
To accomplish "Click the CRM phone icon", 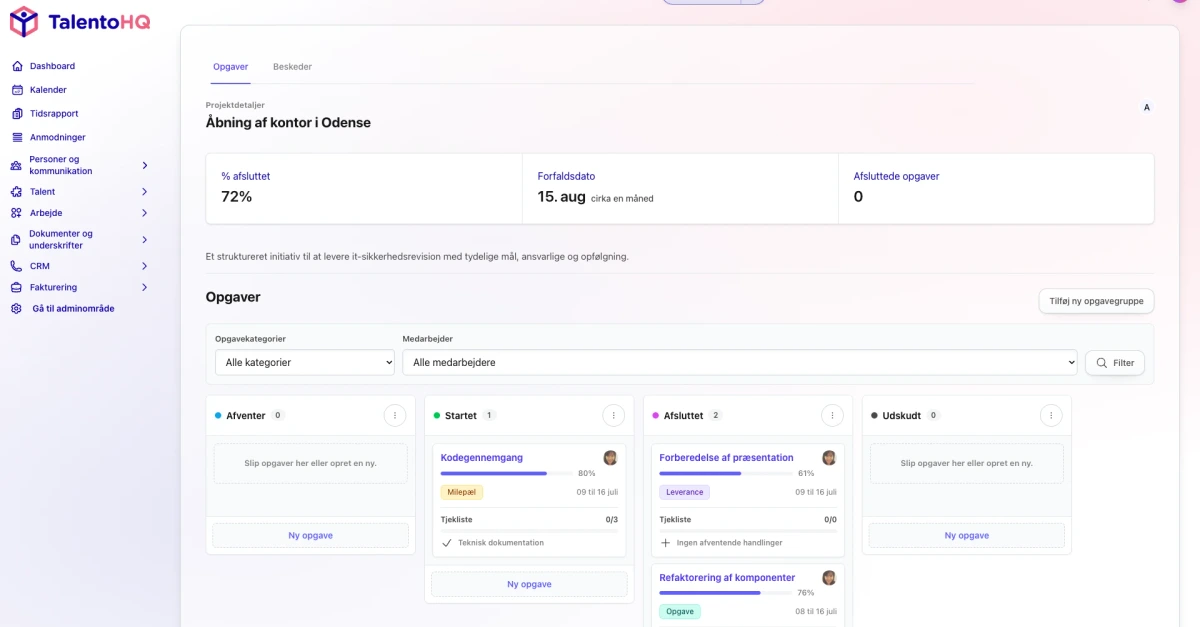I will click(16, 266).
